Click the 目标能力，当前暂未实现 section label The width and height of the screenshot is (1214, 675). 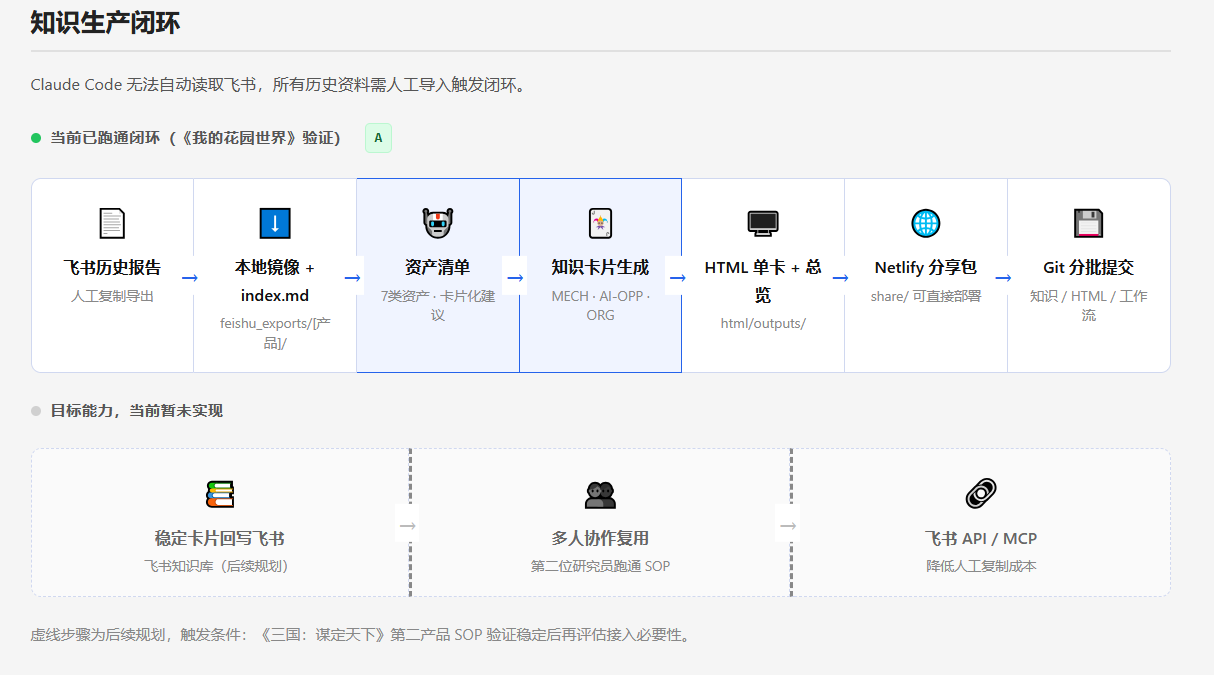[x=137, y=411]
